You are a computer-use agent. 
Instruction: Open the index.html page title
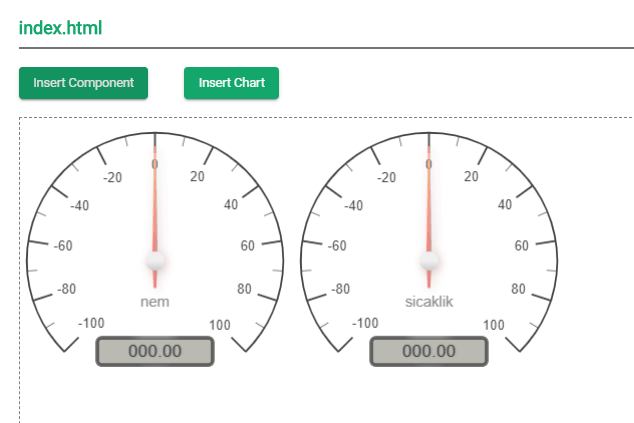(x=60, y=28)
